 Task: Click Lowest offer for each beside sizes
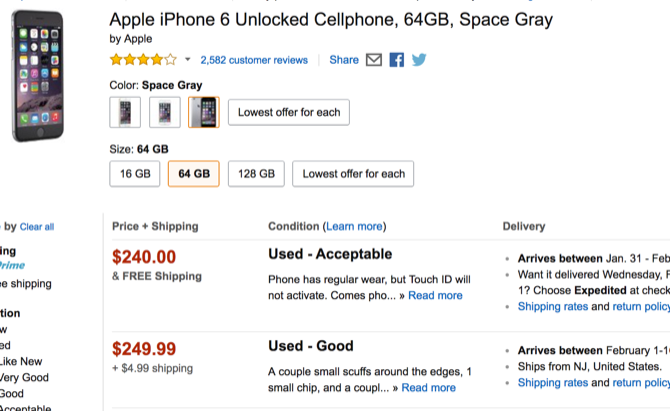[x=353, y=173]
